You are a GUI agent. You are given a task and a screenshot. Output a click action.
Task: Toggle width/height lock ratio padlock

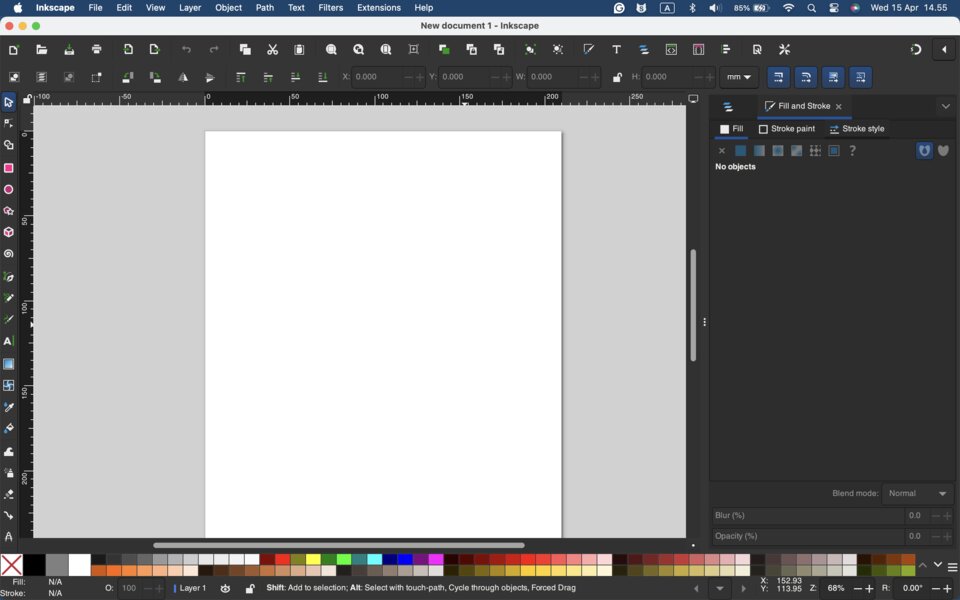(x=617, y=77)
